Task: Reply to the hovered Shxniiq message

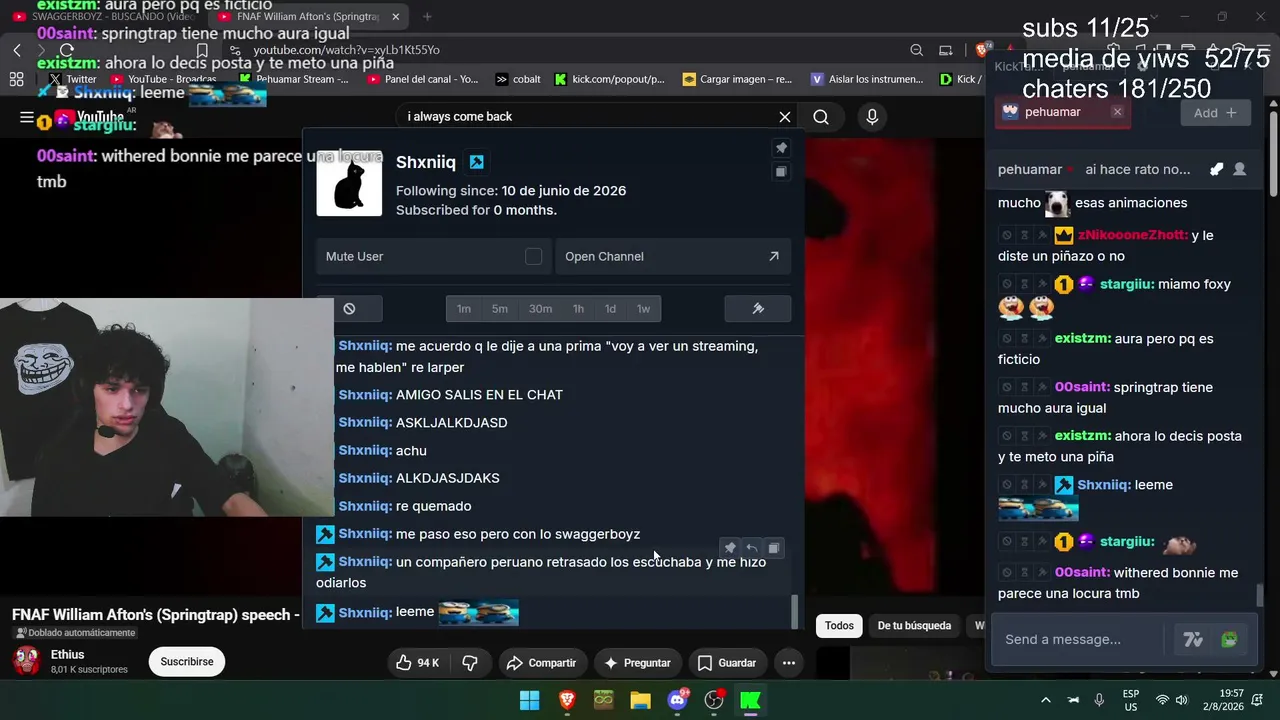Action: (x=752, y=548)
